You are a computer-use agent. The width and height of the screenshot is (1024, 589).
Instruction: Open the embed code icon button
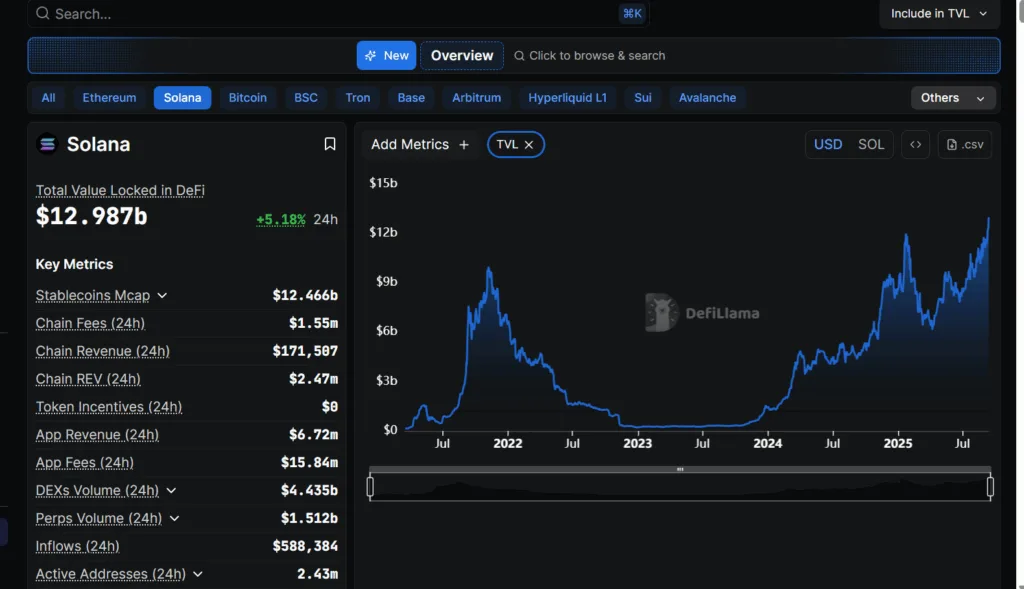pyautogui.click(x=916, y=144)
